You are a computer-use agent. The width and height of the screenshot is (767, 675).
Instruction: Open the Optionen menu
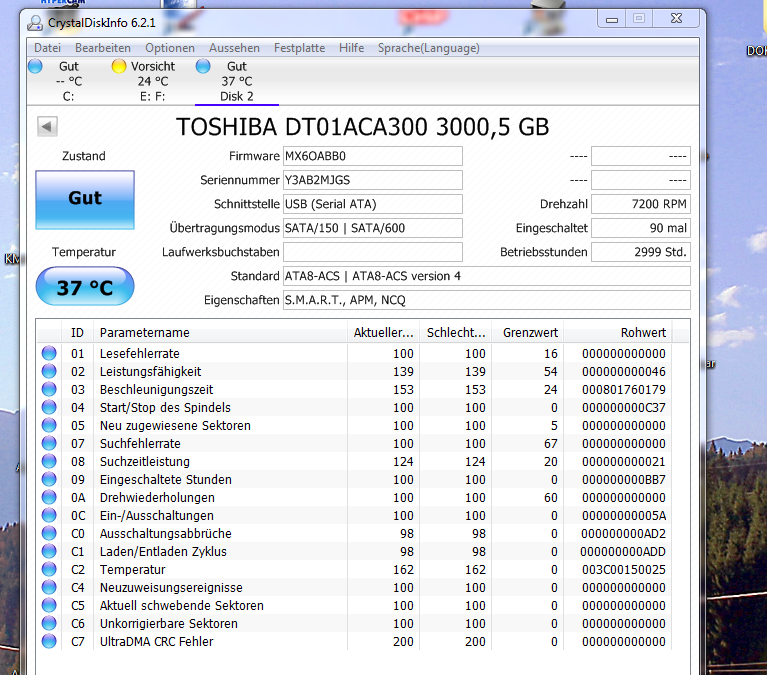pos(170,48)
